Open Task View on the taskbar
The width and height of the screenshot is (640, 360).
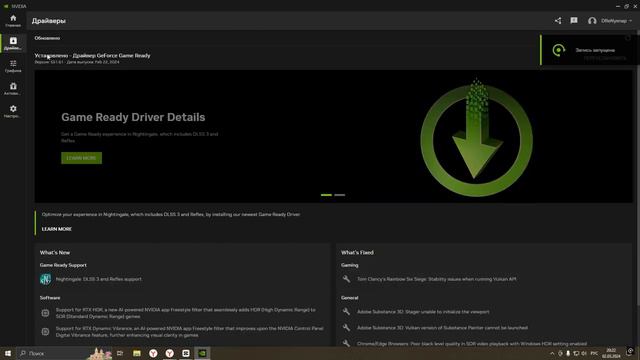pos(120,353)
